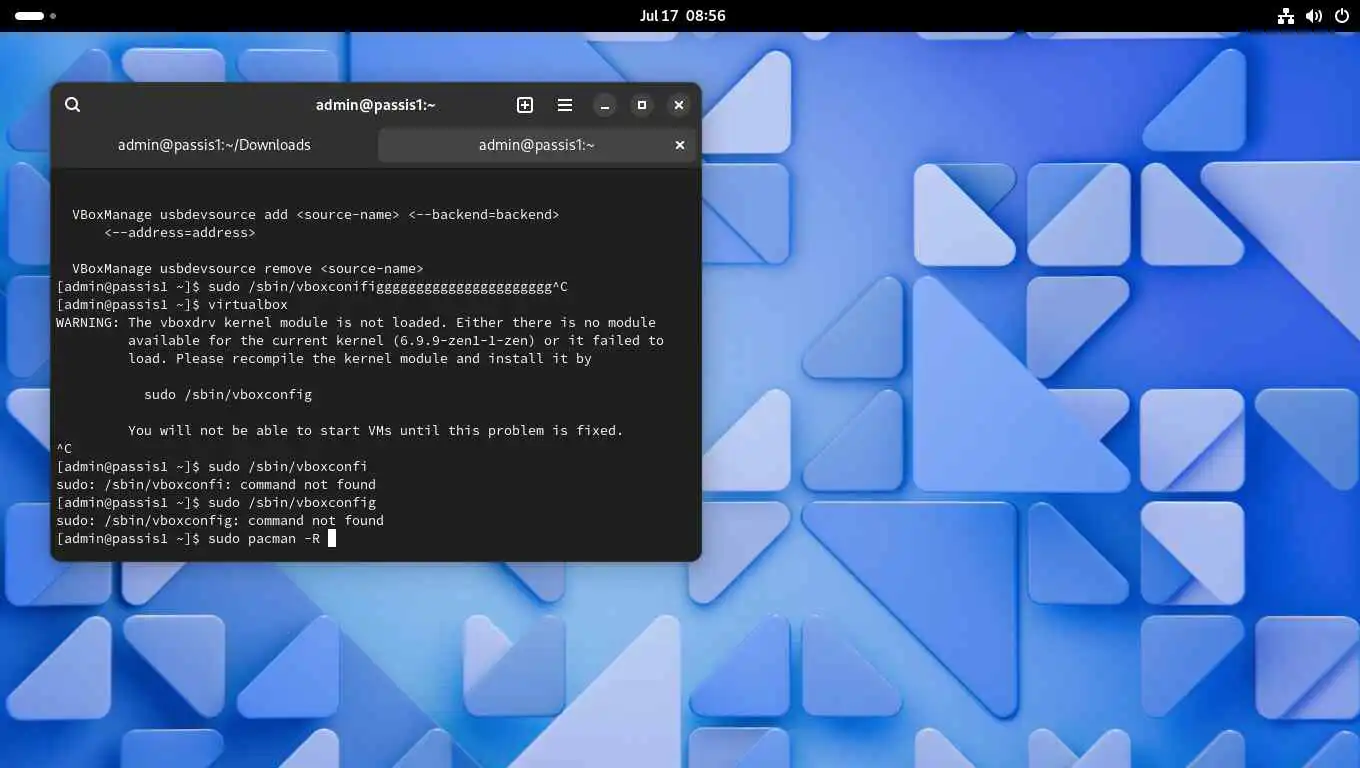Click the terminal title admin@passis1:~

point(375,105)
